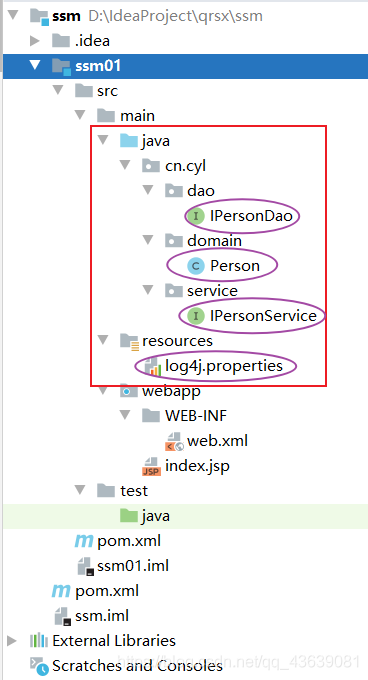Click the Maven icon of root pom.xml
Screen dimensions: 368x680
point(61,591)
